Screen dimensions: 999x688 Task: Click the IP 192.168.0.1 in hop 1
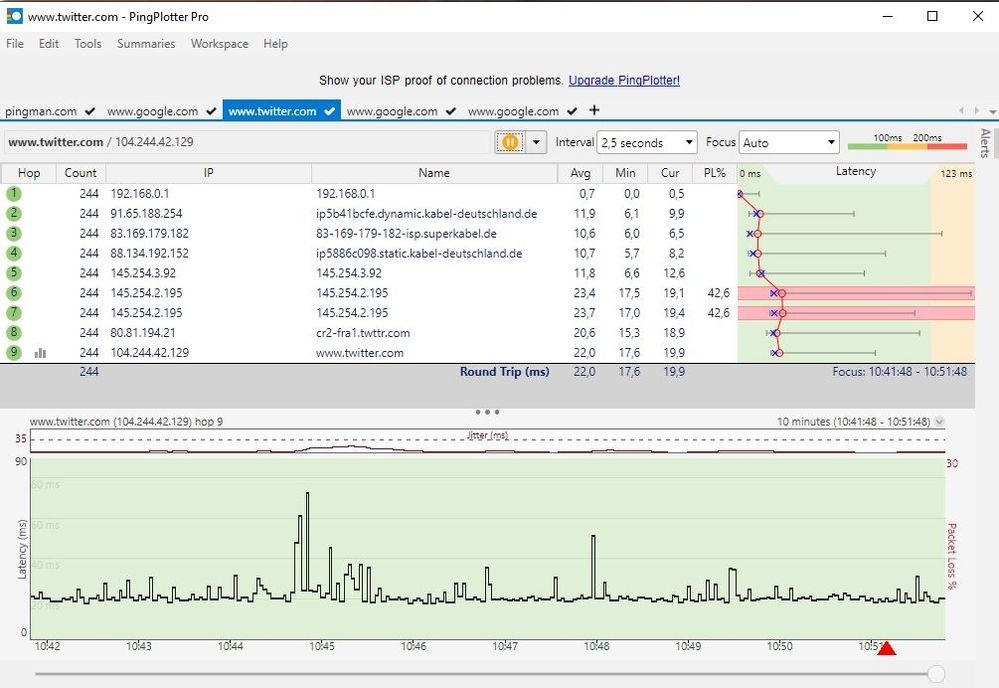140,193
